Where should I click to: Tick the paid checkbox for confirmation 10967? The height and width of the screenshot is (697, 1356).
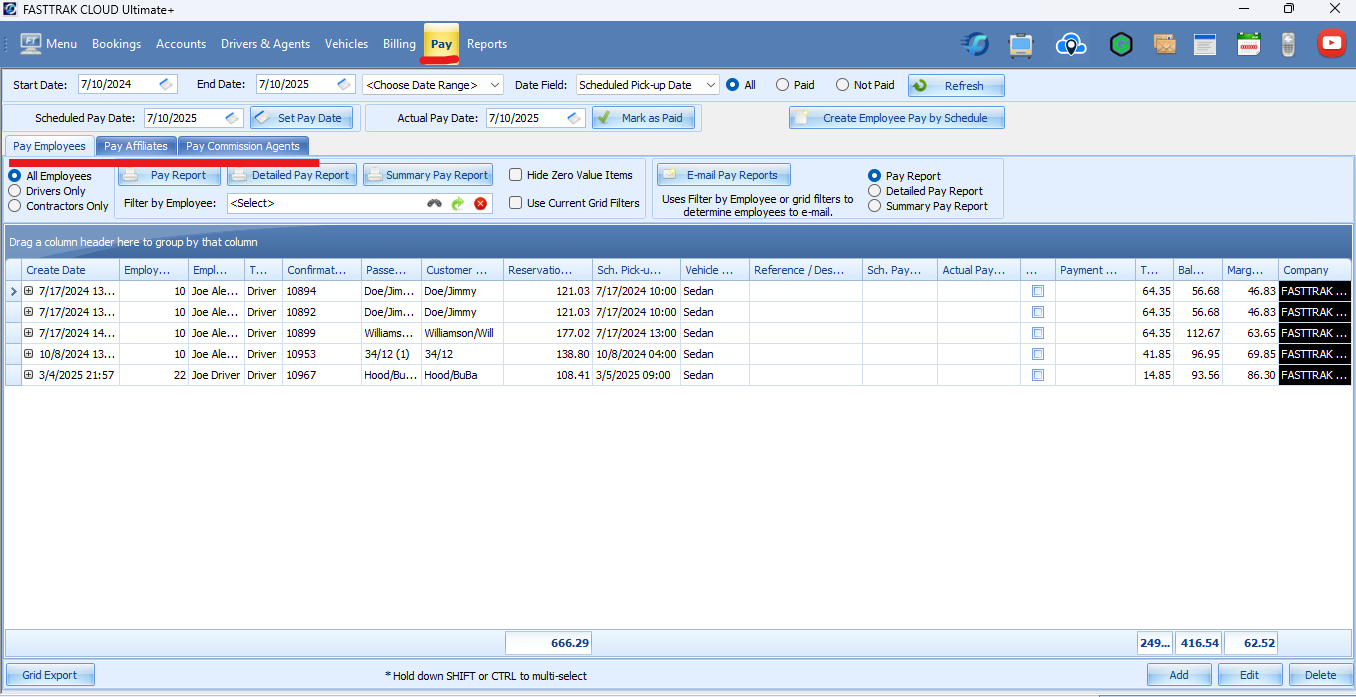(1038, 375)
